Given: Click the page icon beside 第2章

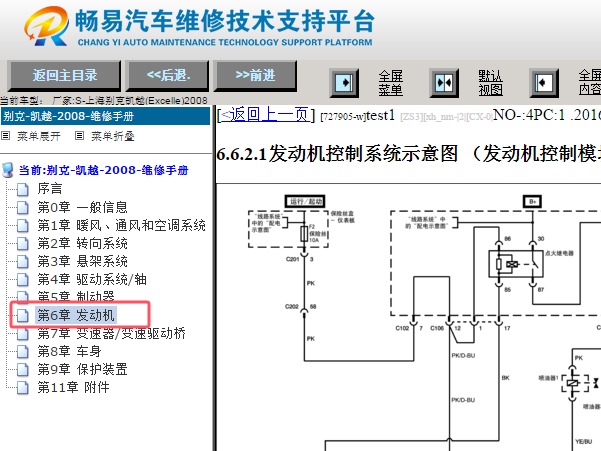Looking at the screenshot, I should tap(23, 243).
